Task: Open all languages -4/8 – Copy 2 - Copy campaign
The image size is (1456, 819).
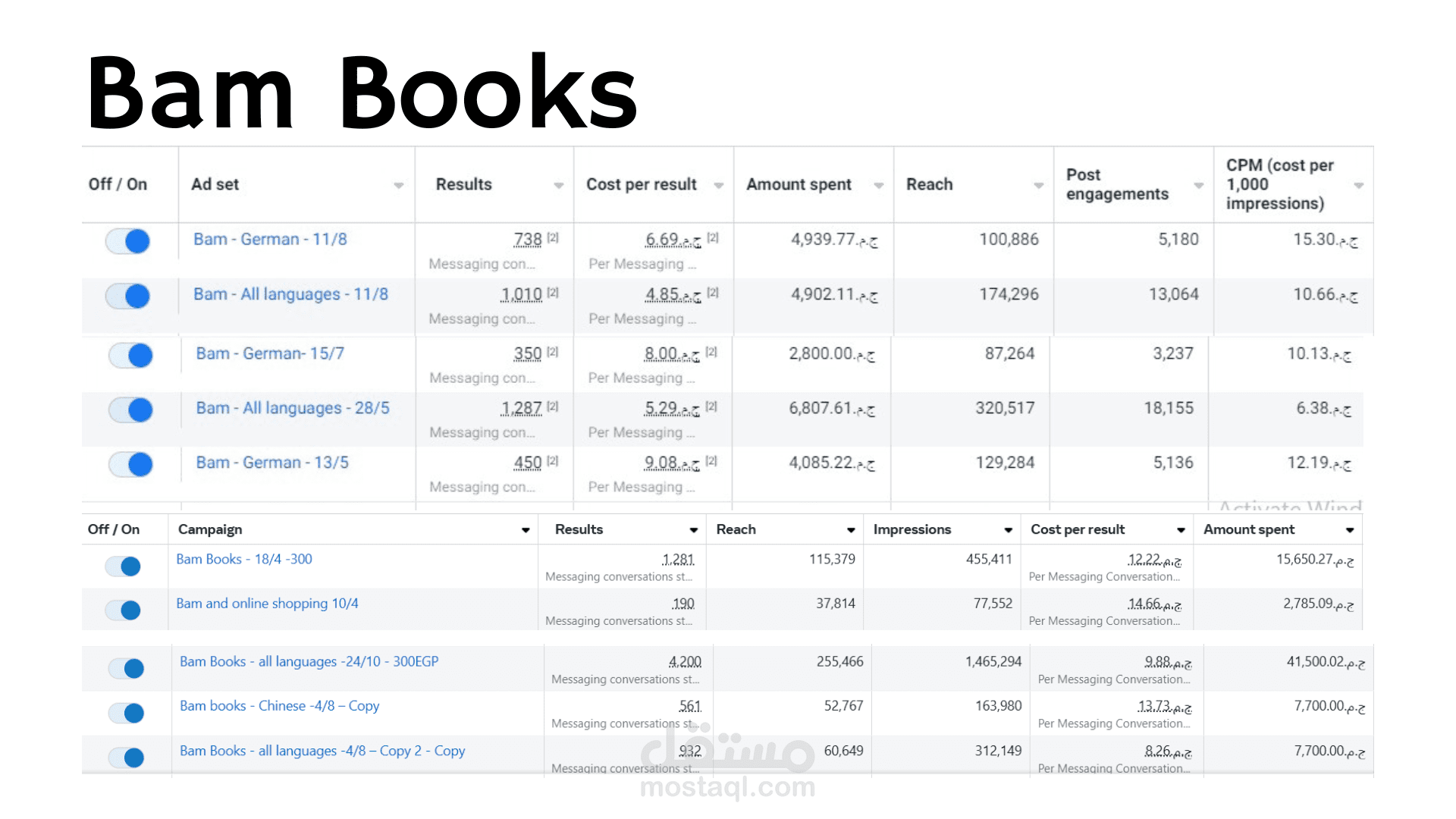Action: click(x=322, y=751)
